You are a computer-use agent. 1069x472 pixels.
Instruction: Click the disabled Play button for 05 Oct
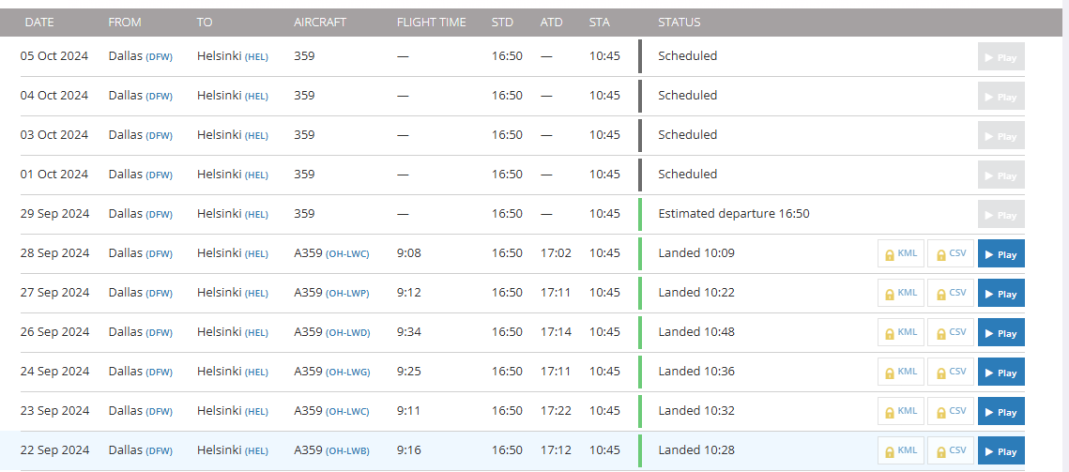click(1001, 57)
